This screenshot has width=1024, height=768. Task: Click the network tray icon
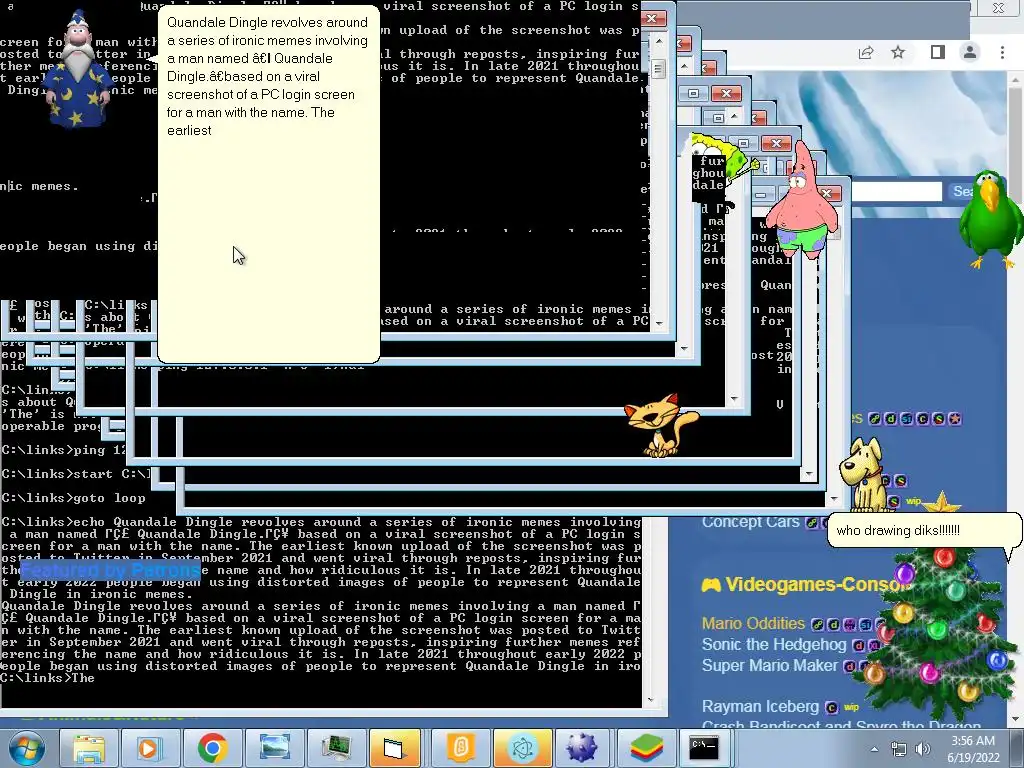(899, 749)
